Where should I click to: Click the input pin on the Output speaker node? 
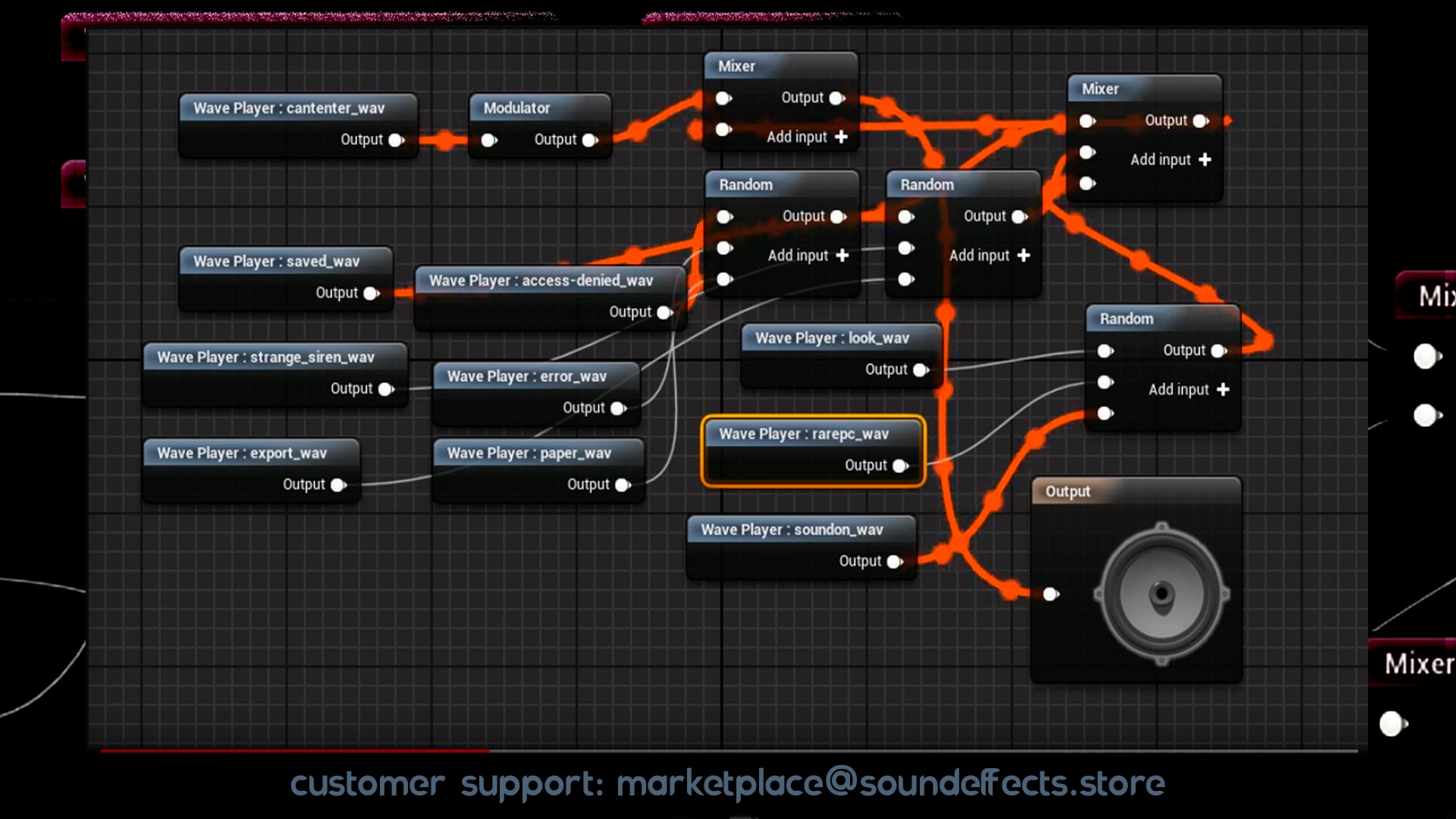click(x=1051, y=595)
